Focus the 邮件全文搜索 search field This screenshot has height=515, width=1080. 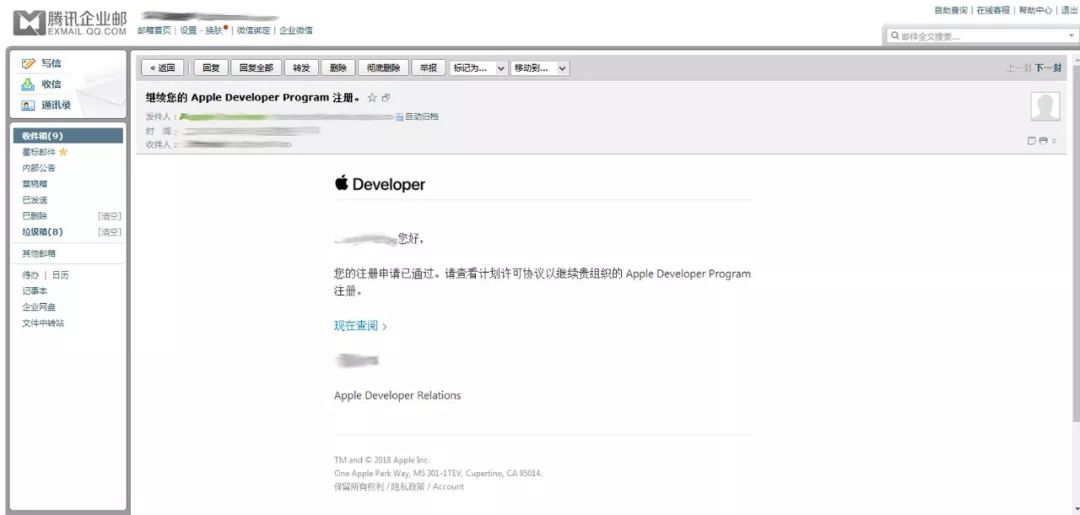[982, 36]
